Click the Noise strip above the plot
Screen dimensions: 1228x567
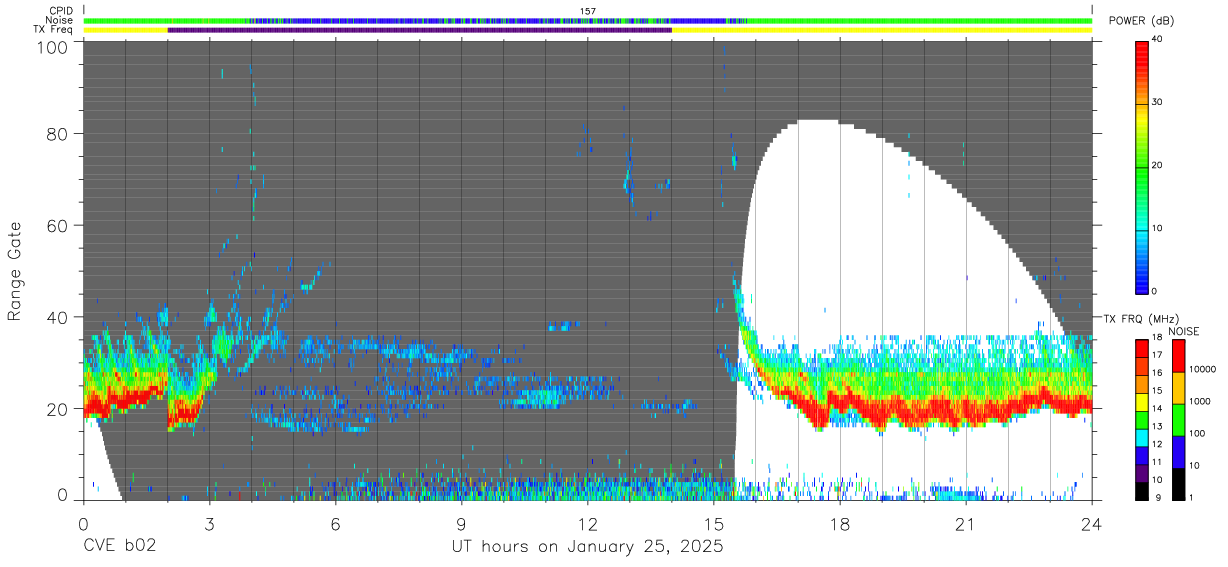pos(588,20)
